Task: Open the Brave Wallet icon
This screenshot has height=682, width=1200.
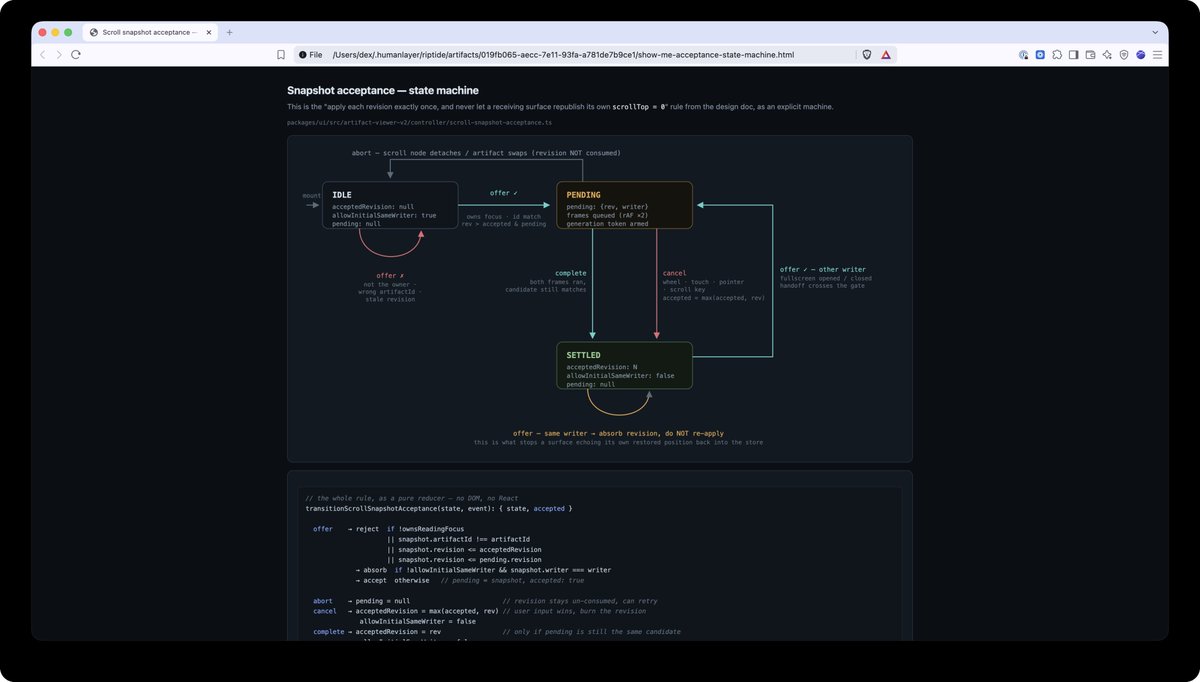Action: (1091, 54)
